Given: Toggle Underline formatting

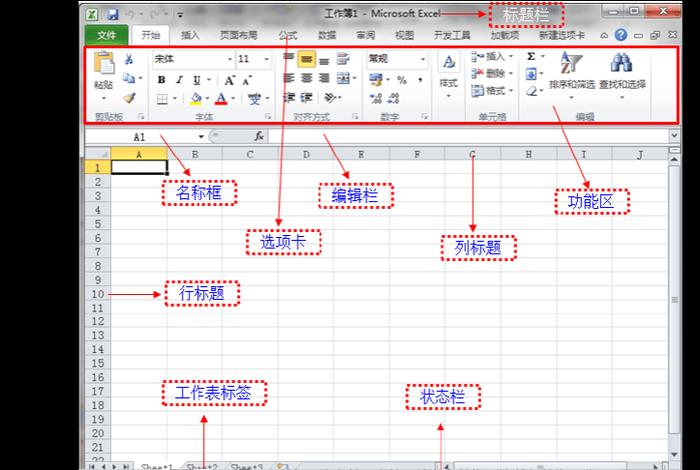Looking at the screenshot, I should point(197,80).
